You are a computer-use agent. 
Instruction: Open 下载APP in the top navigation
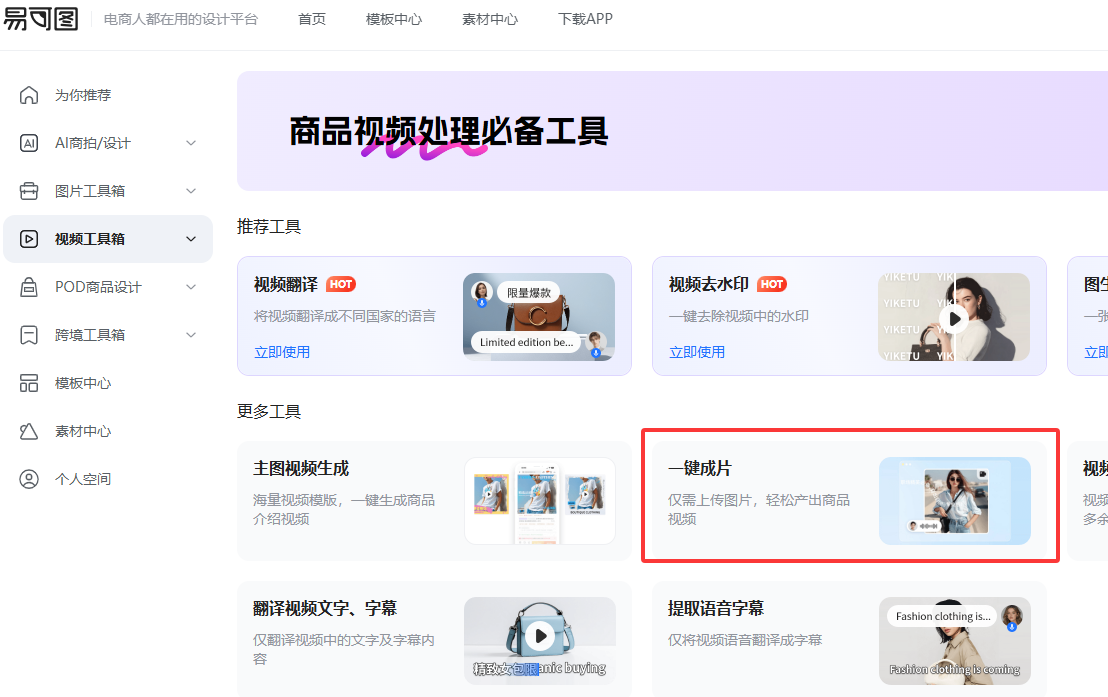(585, 19)
